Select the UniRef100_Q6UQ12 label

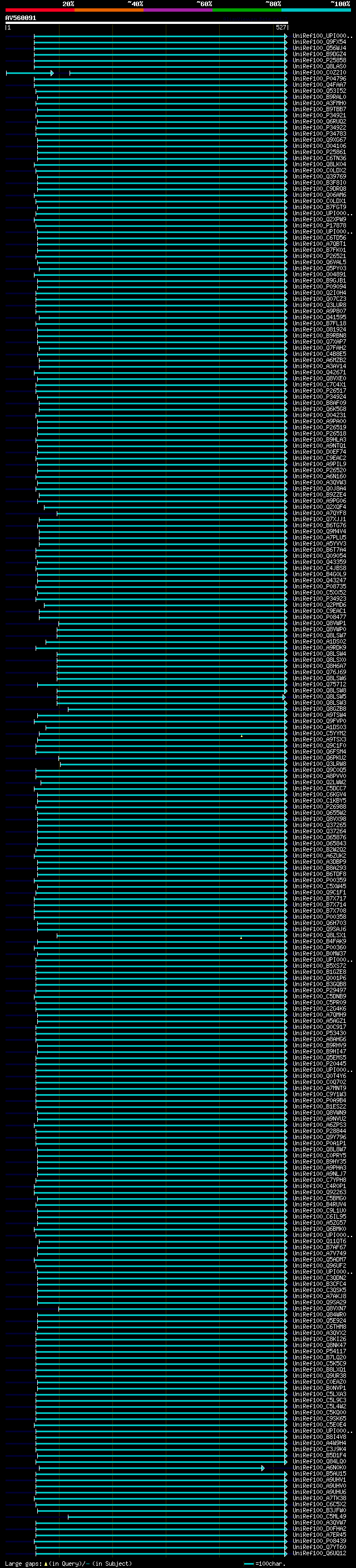click(319, 1553)
